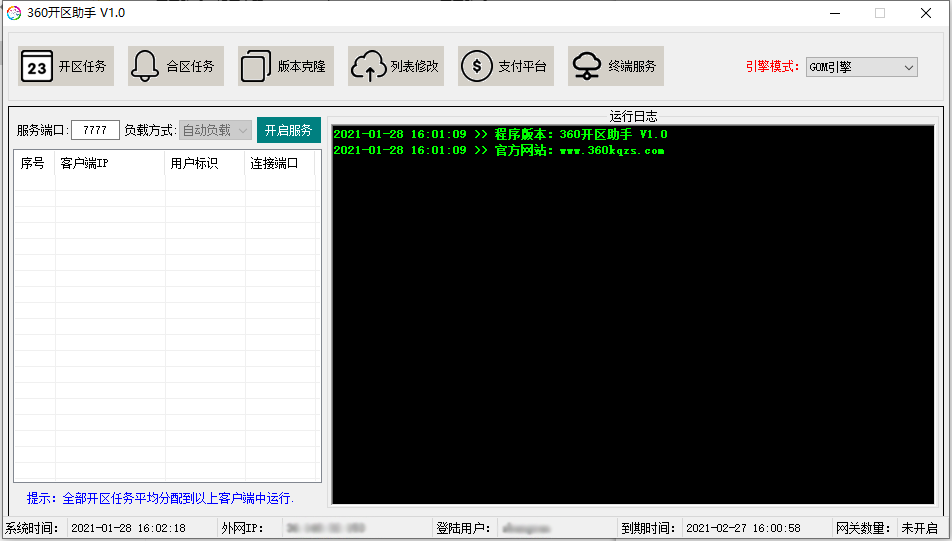The image size is (952, 541).
Task: Click the 运行日志 panel title
Action: 633,117
